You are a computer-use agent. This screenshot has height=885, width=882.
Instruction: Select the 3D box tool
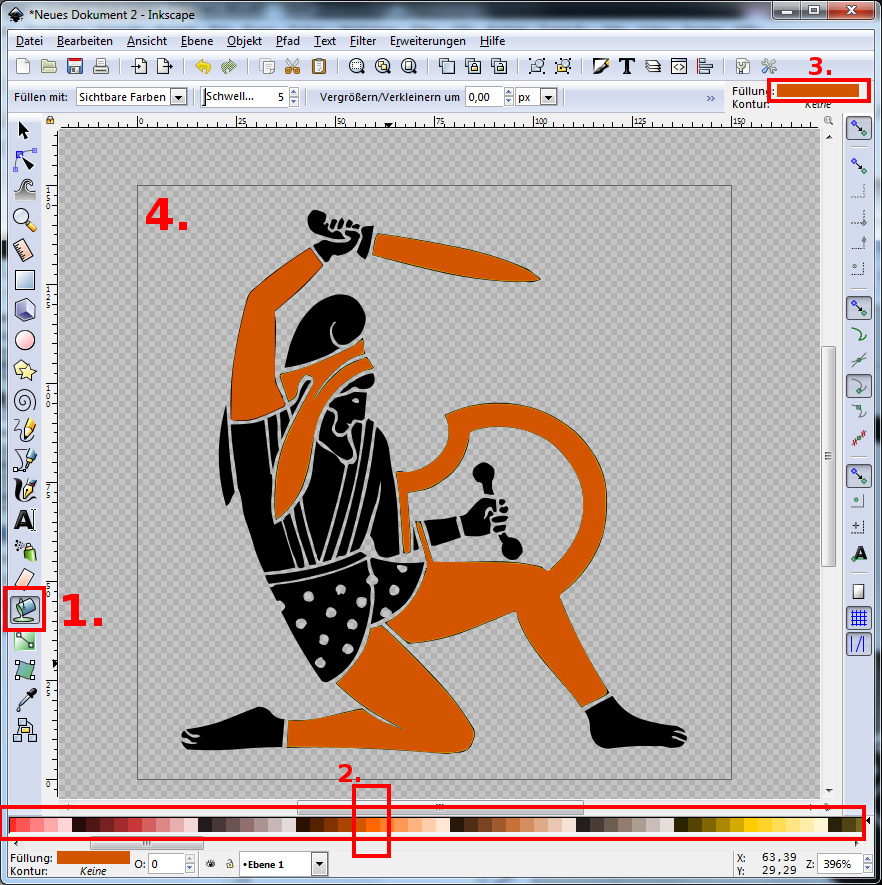click(x=25, y=310)
